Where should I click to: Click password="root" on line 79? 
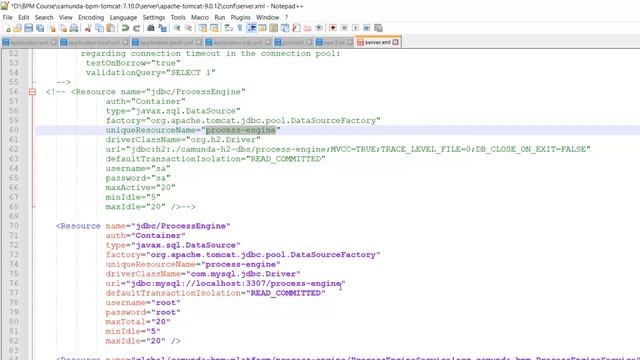click(143, 312)
